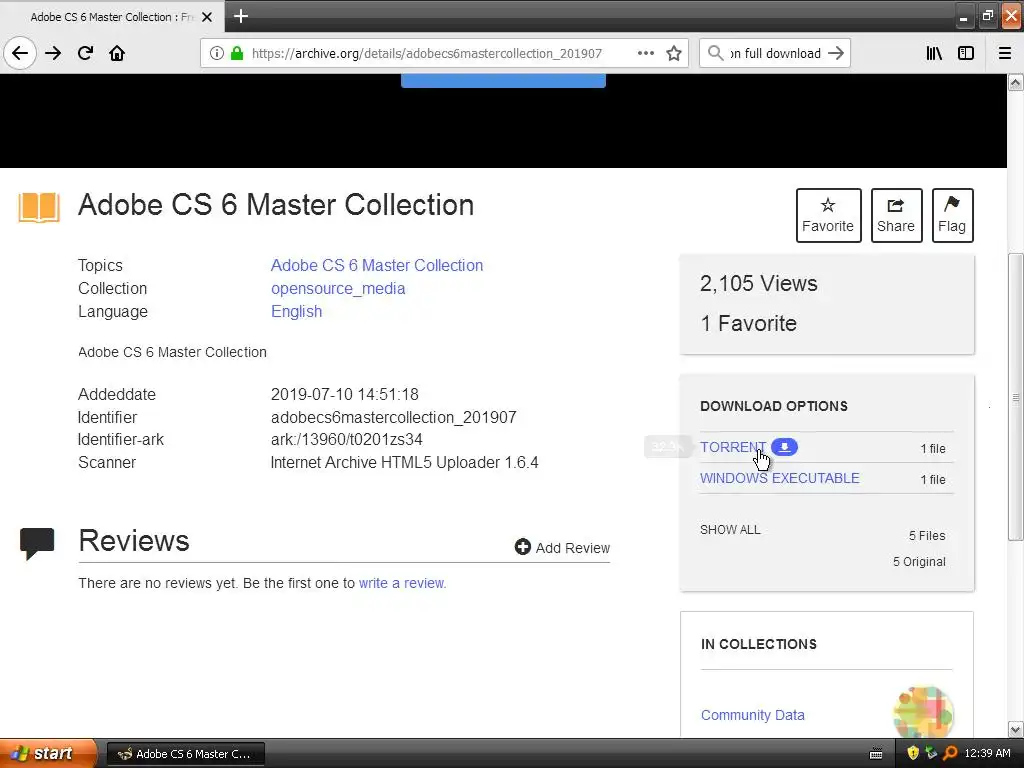1024x768 pixels.
Task: Open the write a review link
Action: pos(402,583)
